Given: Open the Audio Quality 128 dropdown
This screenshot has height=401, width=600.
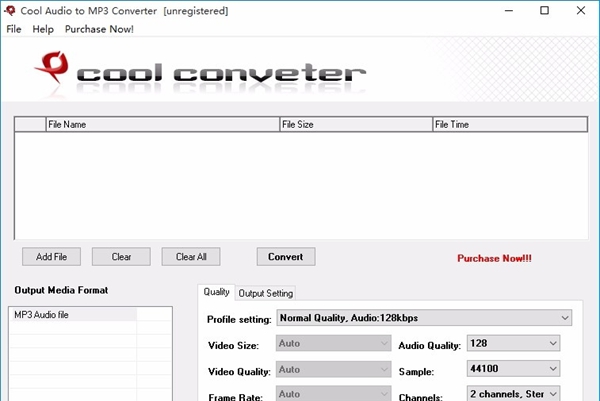Looking at the screenshot, I should click(x=513, y=343).
